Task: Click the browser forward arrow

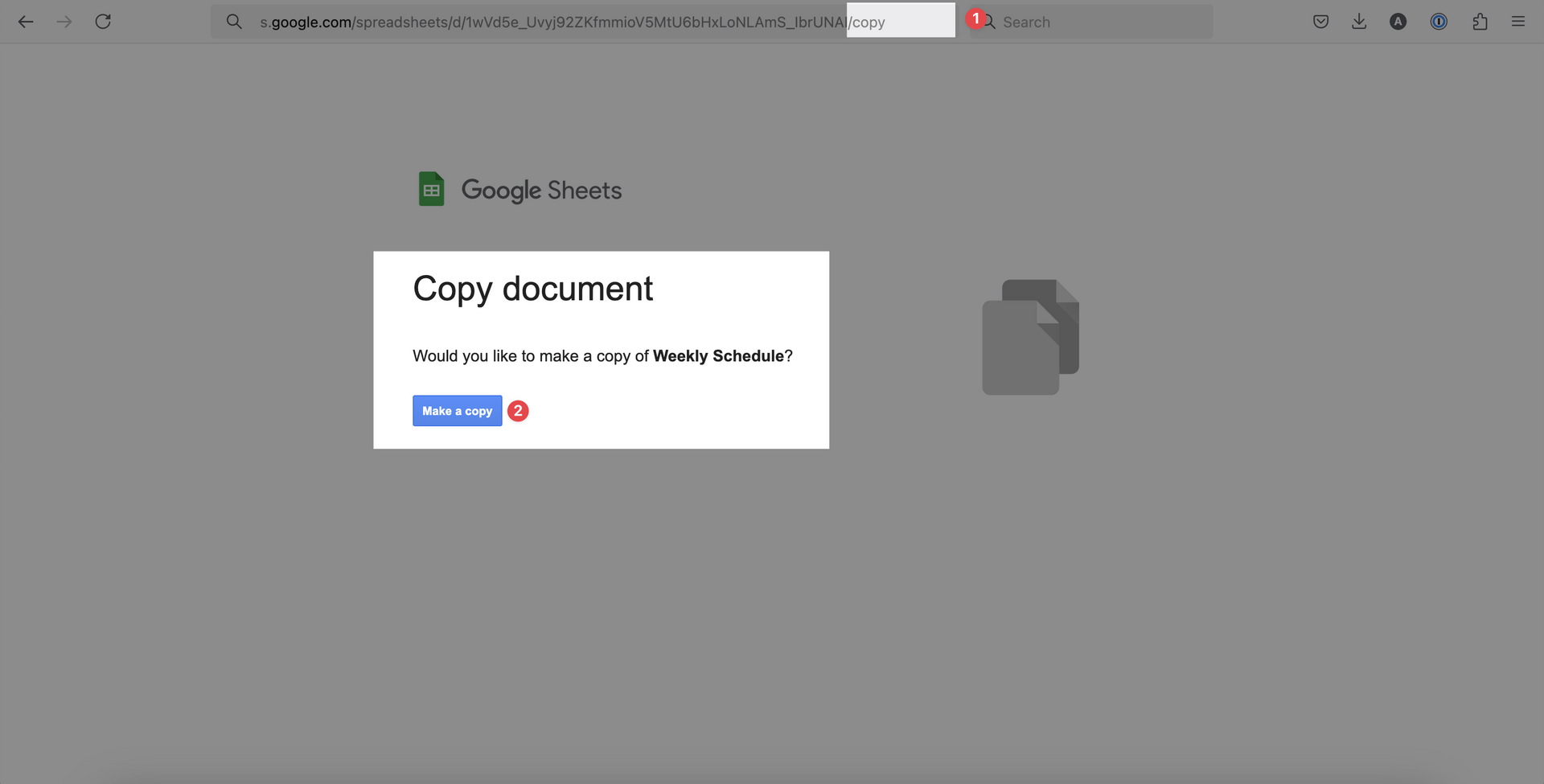Action: (x=64, y=22)
